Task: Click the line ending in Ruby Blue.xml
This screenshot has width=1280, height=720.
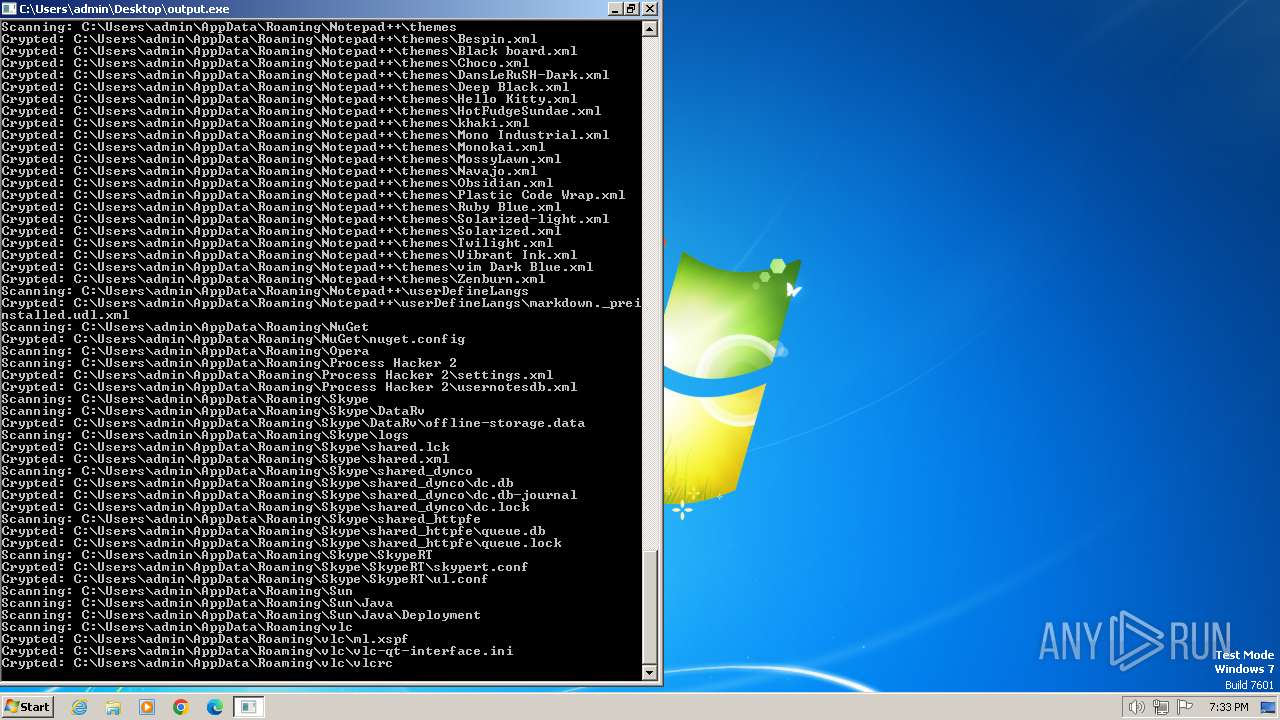Action: (281, 207)
